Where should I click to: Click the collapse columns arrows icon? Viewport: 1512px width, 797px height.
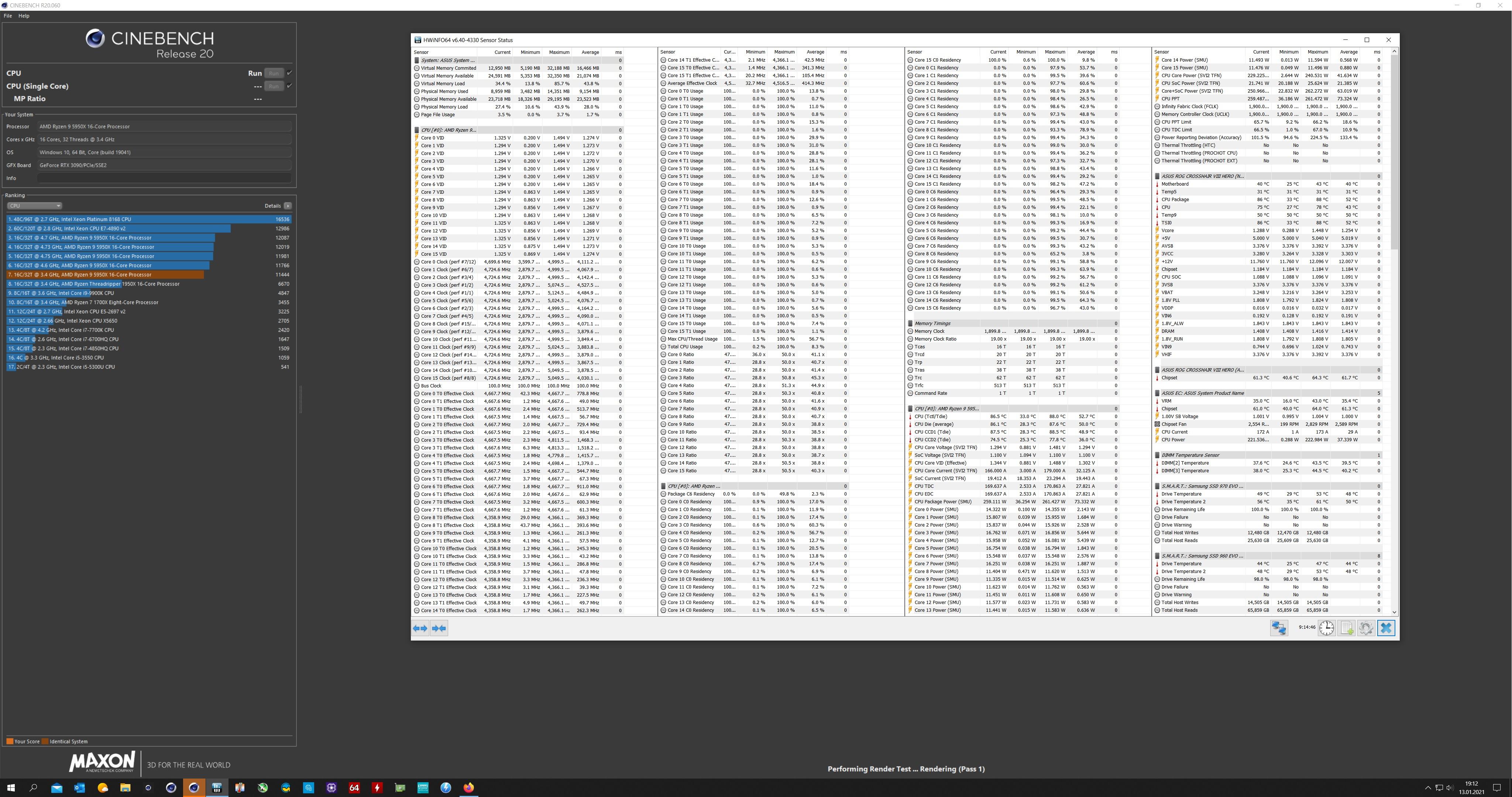coord(439,628)
